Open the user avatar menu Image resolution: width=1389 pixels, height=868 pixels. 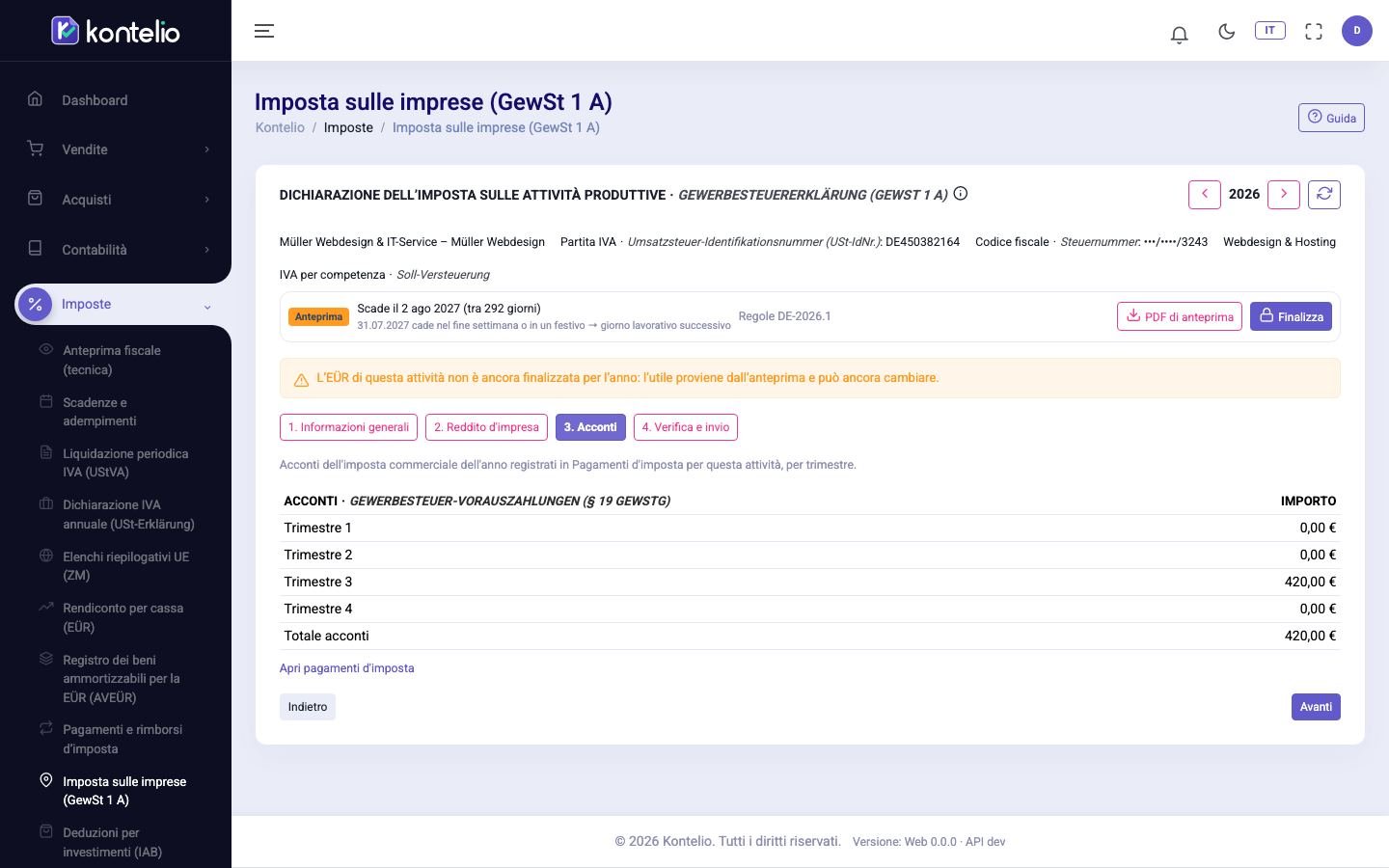click(1356, 31)
